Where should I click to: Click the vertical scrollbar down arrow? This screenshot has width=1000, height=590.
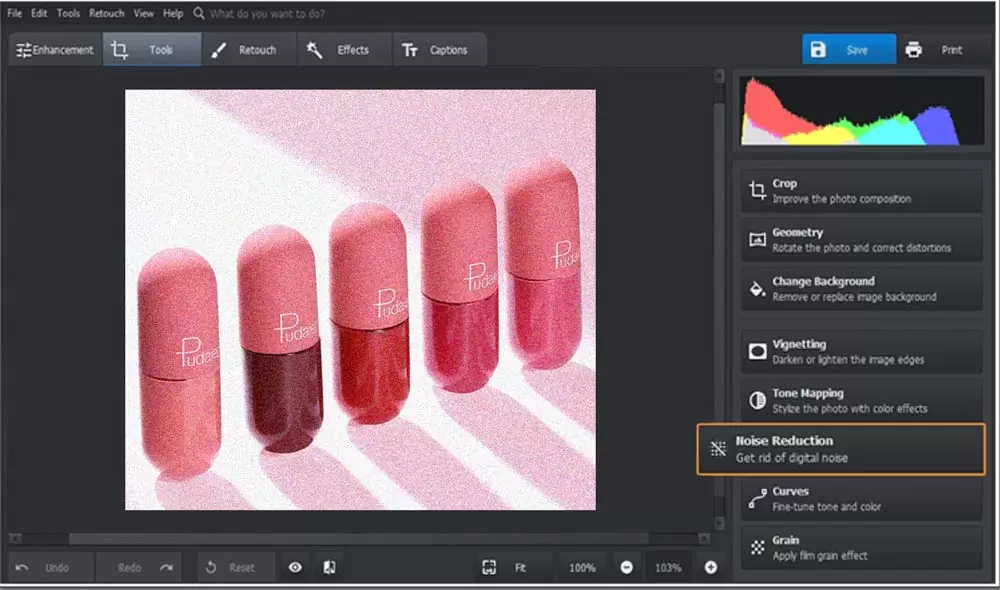click(x=719, y=523)
